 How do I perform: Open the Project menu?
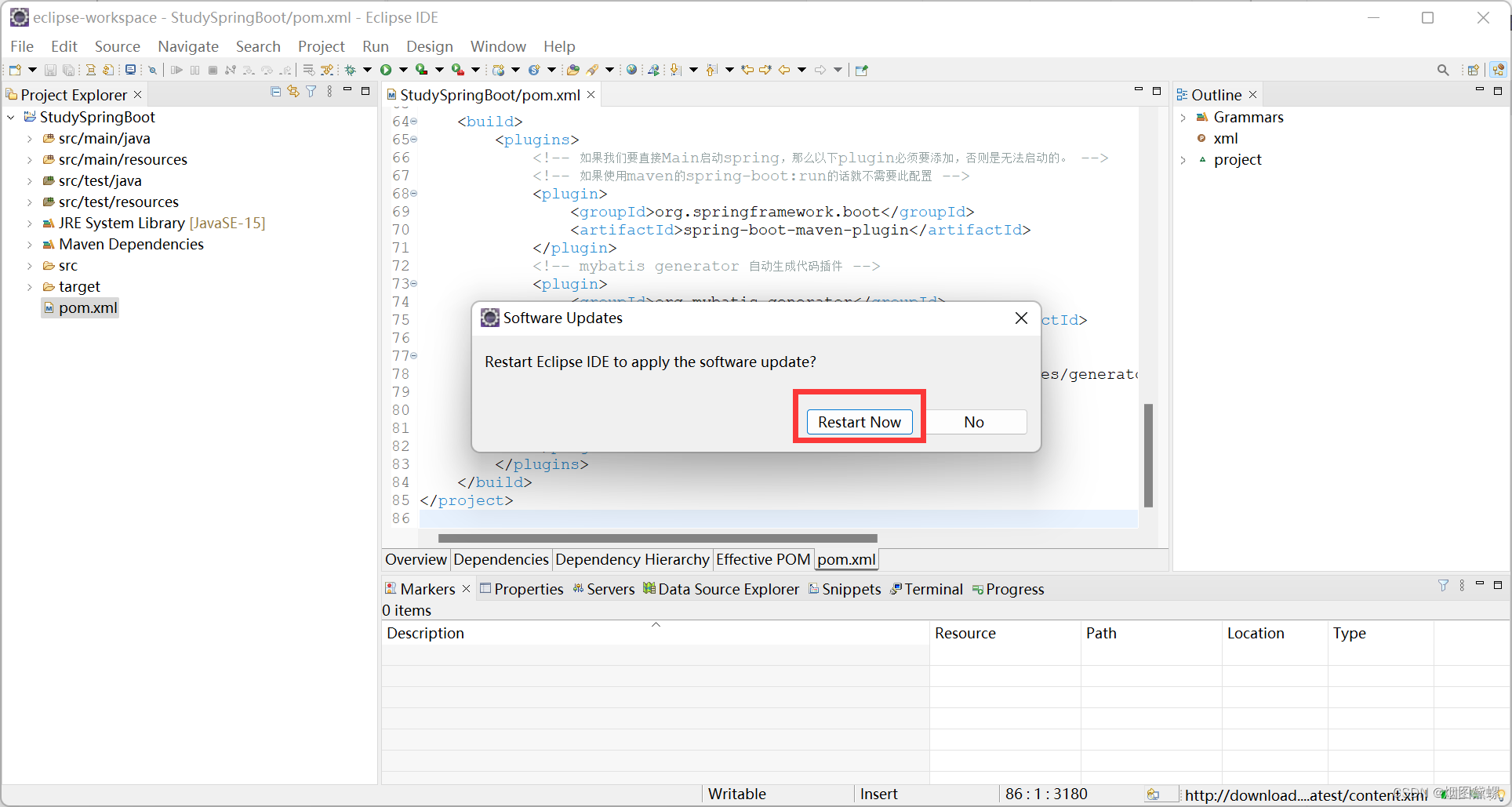point(321,46)
